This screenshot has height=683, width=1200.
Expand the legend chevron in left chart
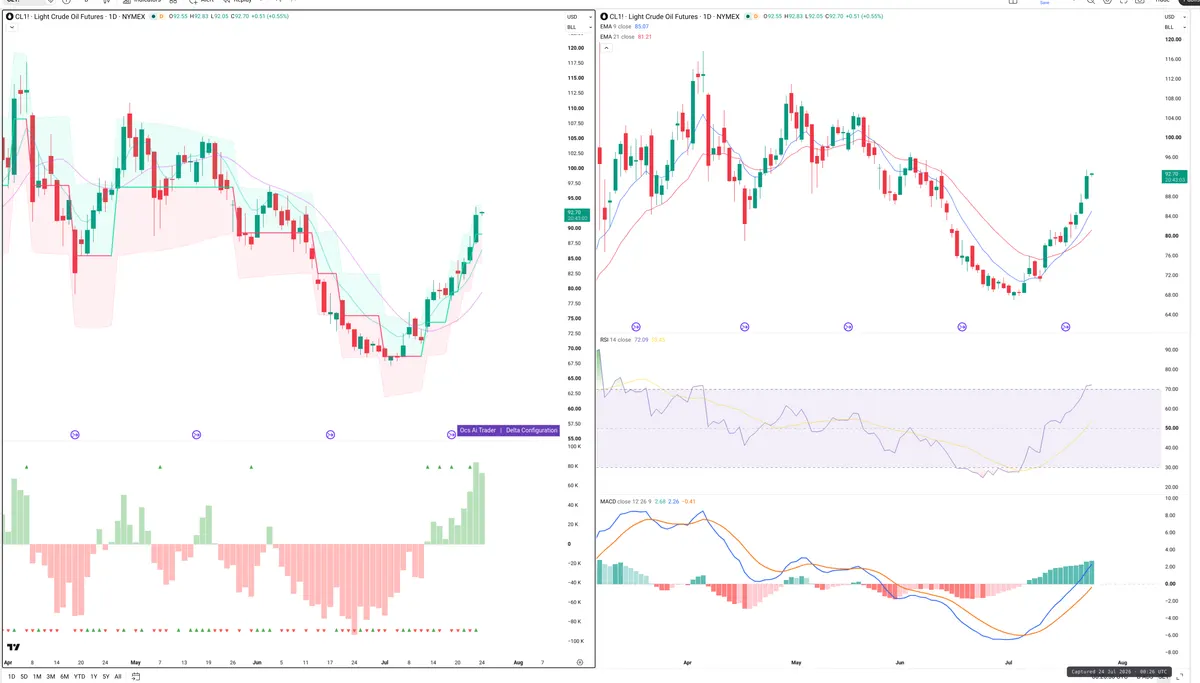[11, 27]
